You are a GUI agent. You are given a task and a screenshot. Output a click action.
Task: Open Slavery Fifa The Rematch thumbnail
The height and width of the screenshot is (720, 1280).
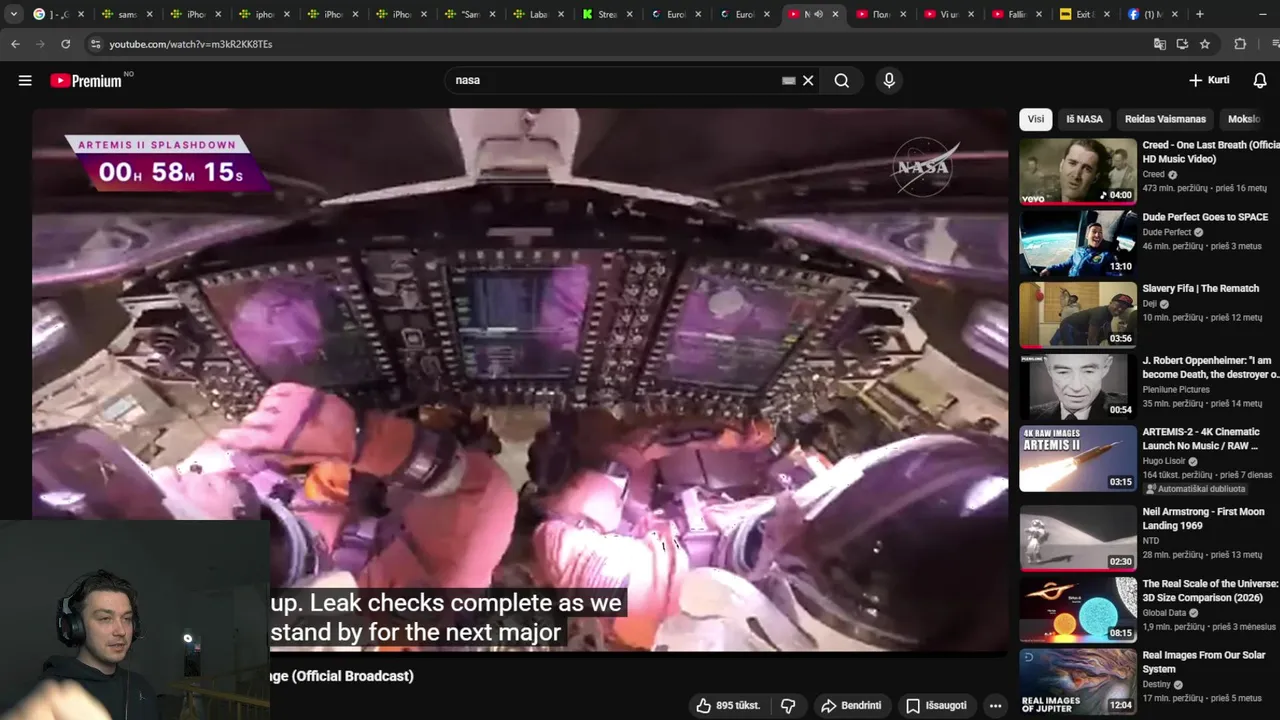(1078, 315)
